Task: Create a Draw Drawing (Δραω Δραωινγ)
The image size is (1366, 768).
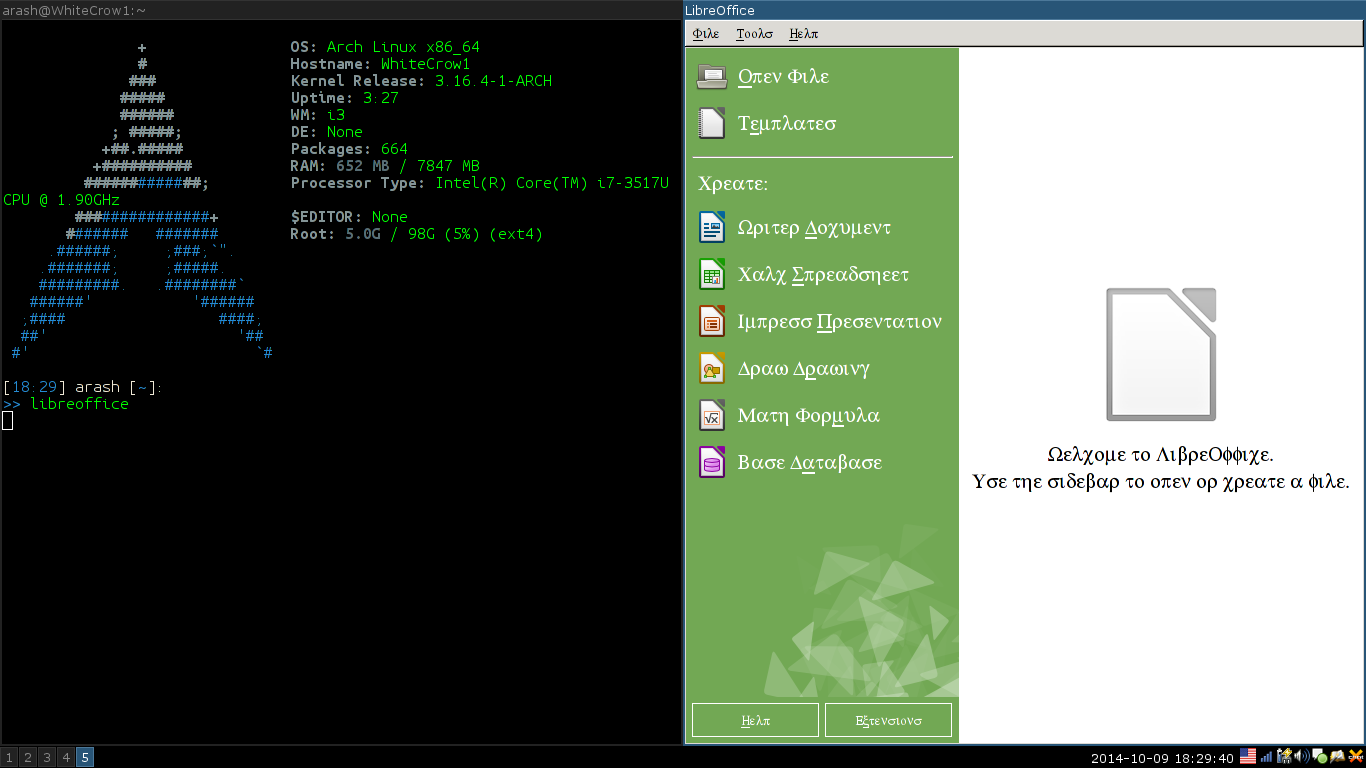Action: click(803, 368)
